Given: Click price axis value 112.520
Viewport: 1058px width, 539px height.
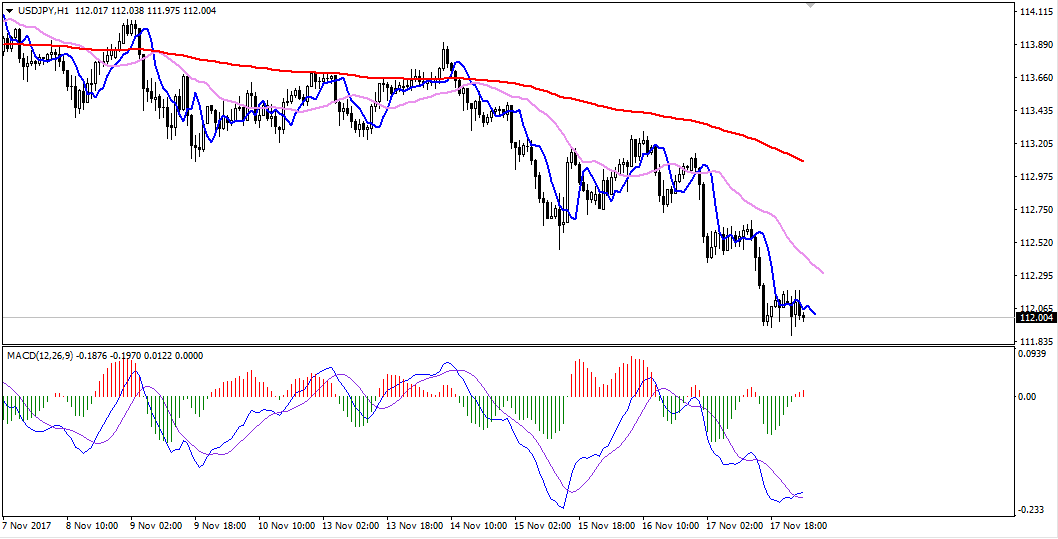Looking at the screenshot, I should pos(1037,242).
